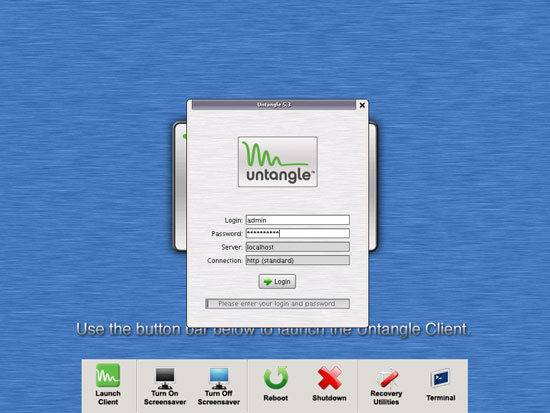Open the Terminal
The width and height of the screenshot is (550, 413).
tap(441, 385)
